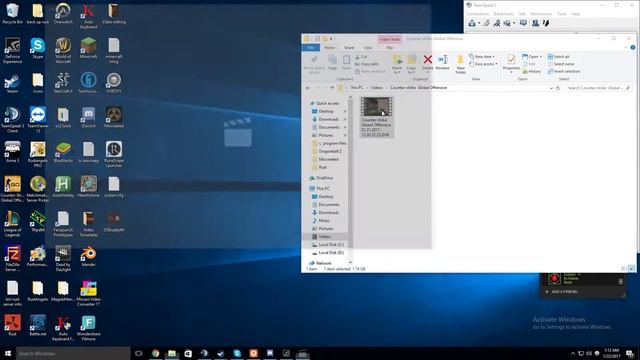Image resolution: width=640 pixels, height=360 pixels.
Task: Open the Blender desktop icon
Action: click(x=88, y=256)
